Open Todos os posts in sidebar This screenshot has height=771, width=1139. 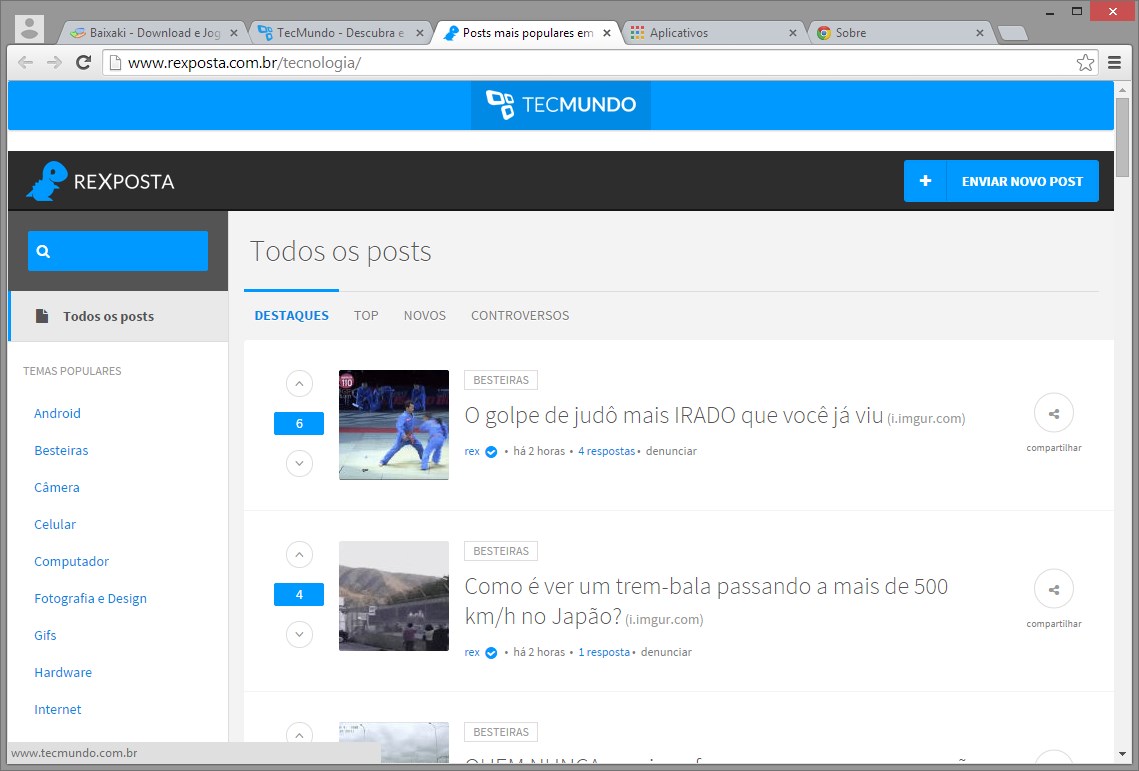[x=118, y=316]
